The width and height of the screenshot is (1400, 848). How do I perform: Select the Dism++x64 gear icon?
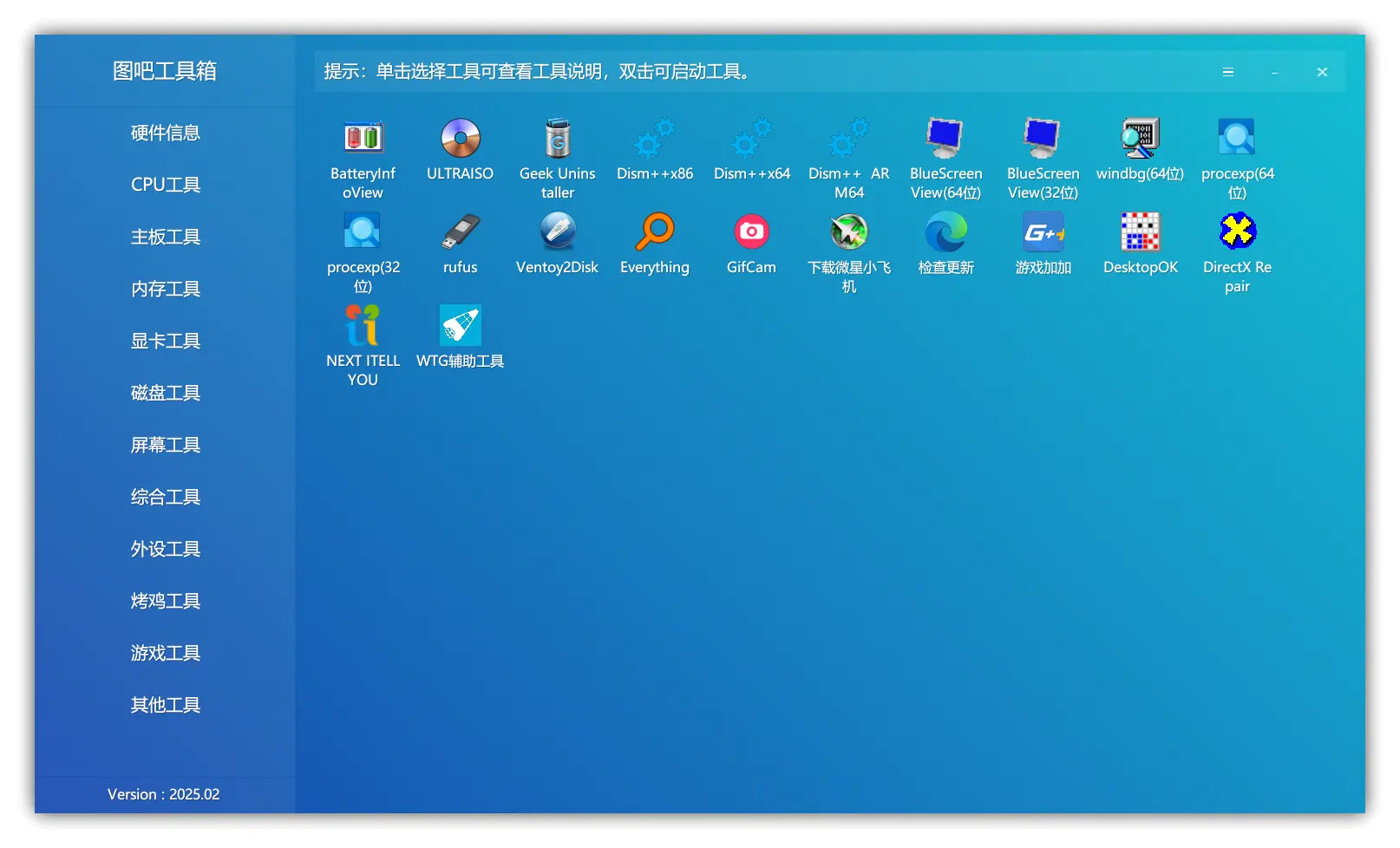752,138
